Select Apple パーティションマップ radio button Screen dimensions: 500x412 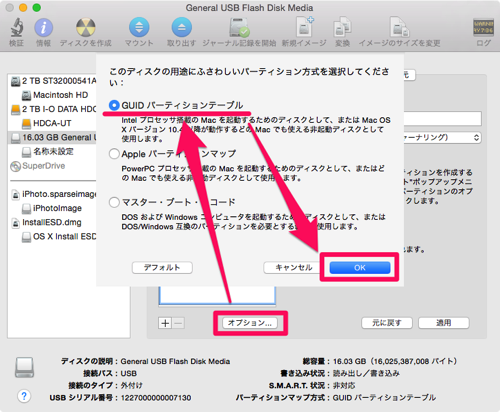pos(114,154)
